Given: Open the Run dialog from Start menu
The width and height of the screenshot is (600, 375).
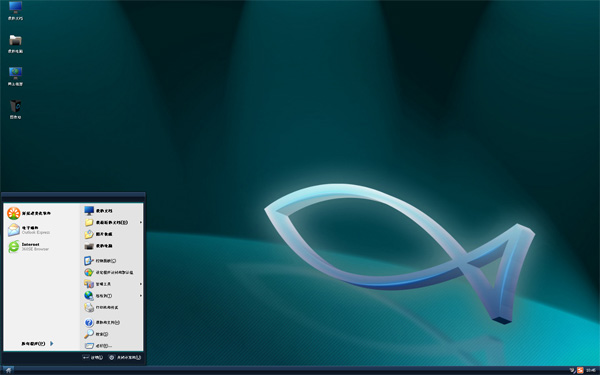Looking at the screenshot, I should point(98,346).
